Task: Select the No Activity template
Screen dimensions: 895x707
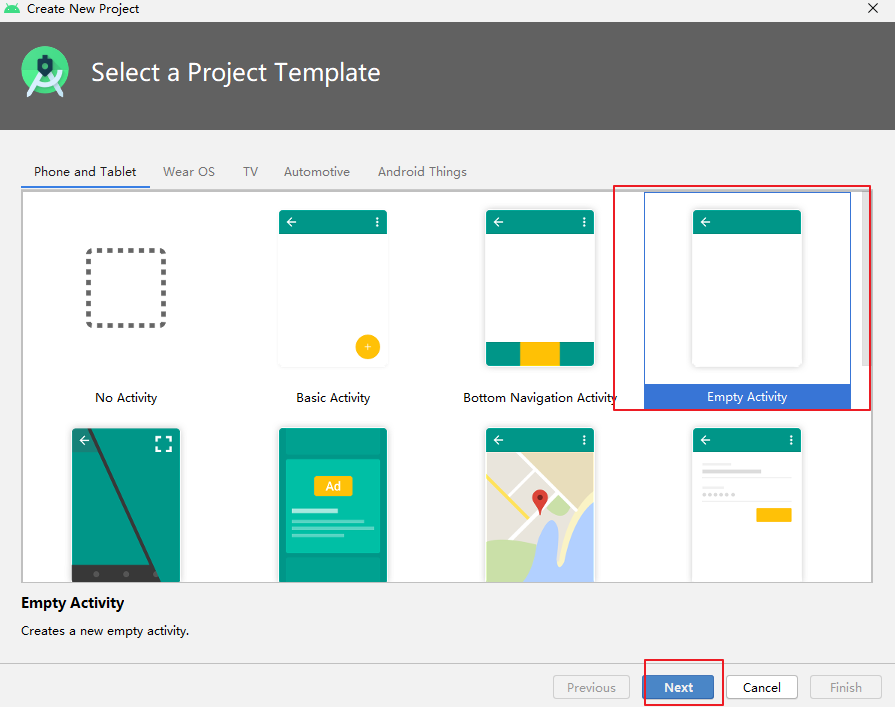Action: (x=126, y=301)
